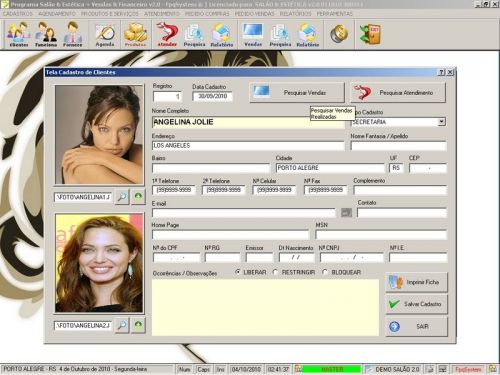Click the Cidade field showing PORTO ALEGRE
500x375 pixels.
(330, 168)
